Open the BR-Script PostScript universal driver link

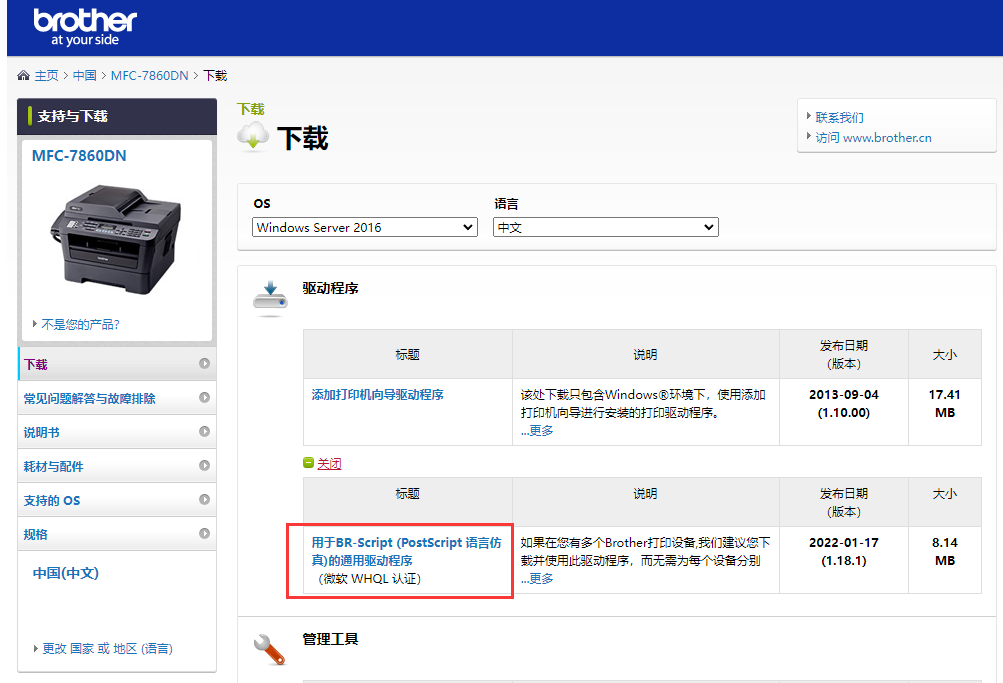[407, 551]
